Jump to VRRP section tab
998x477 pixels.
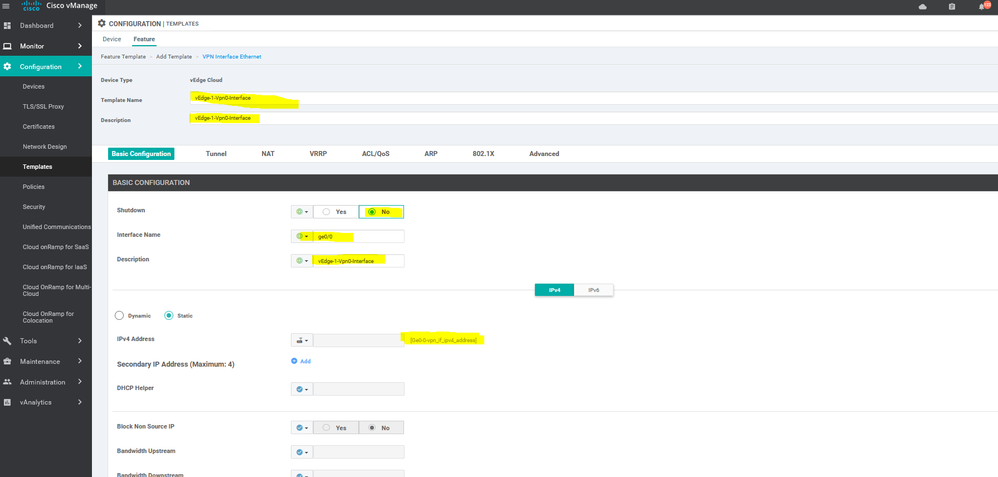click(x=318, y=153)
